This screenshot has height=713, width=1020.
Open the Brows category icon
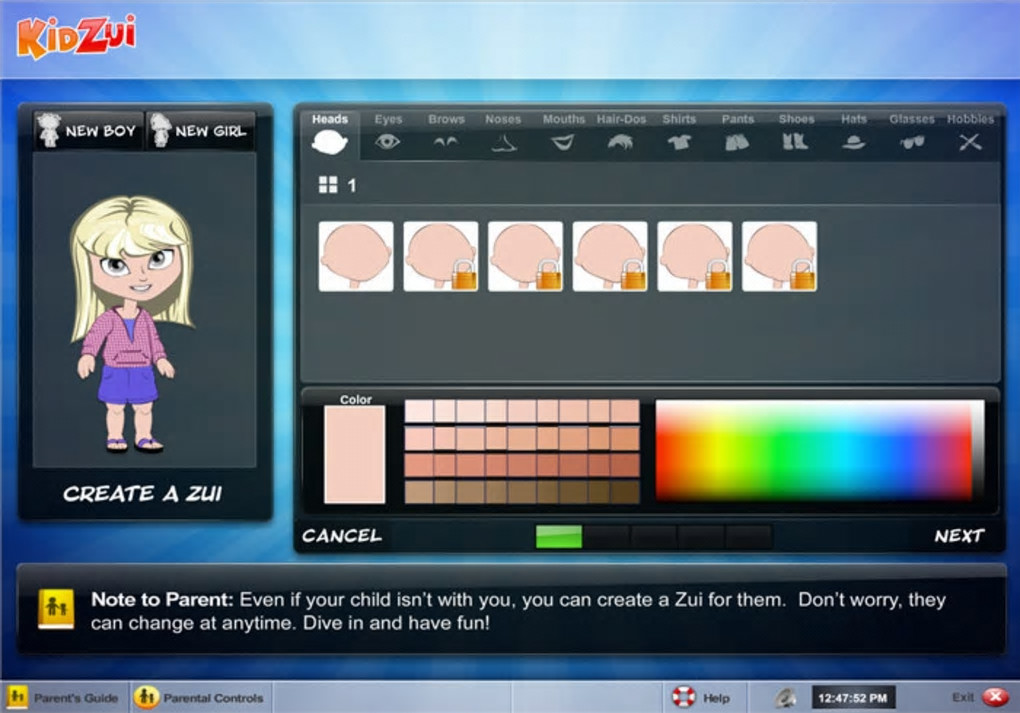(446, 141)
